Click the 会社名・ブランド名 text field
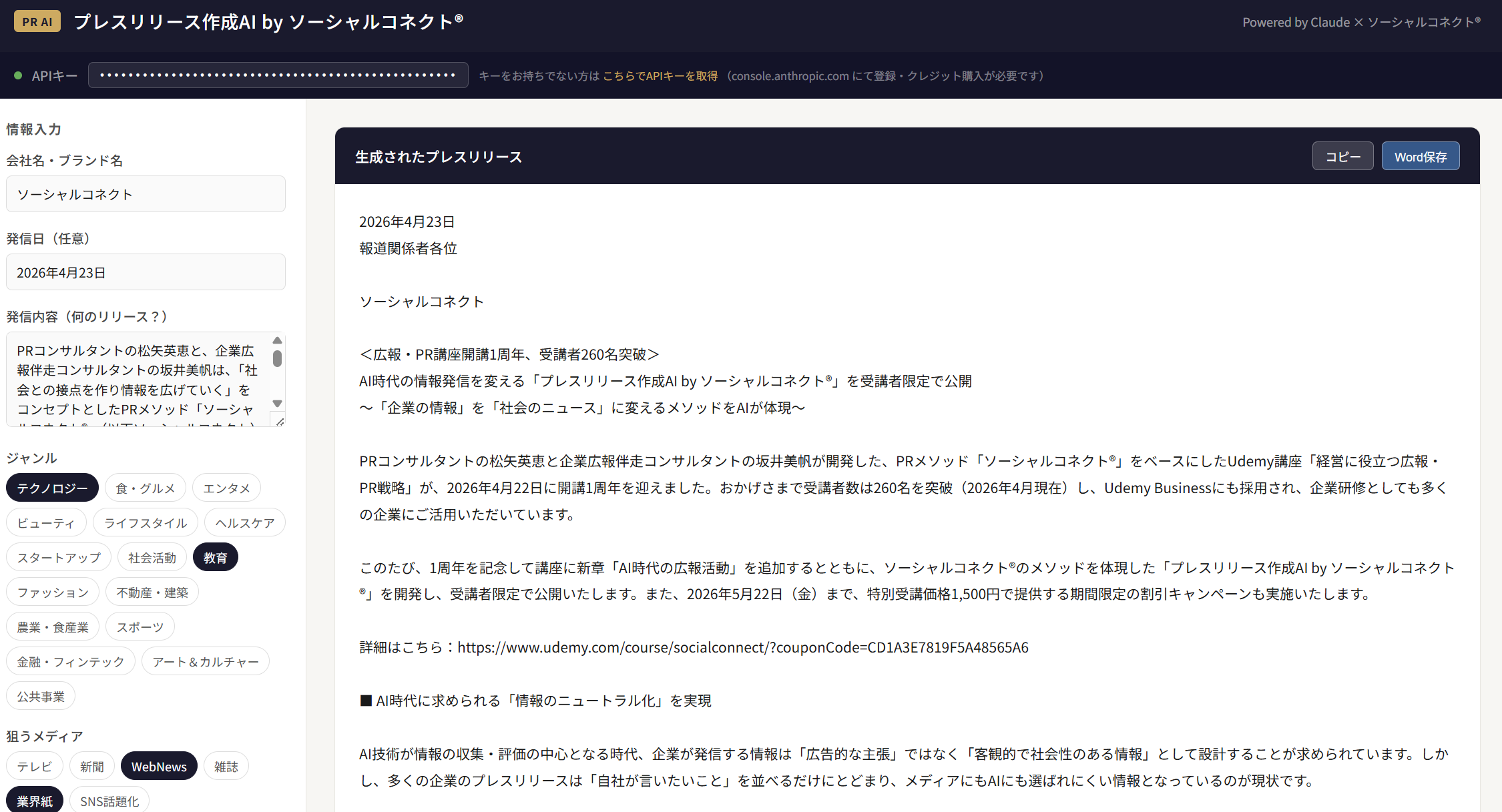This screenshot has height=812, width=1502. [x=146, y=194]
